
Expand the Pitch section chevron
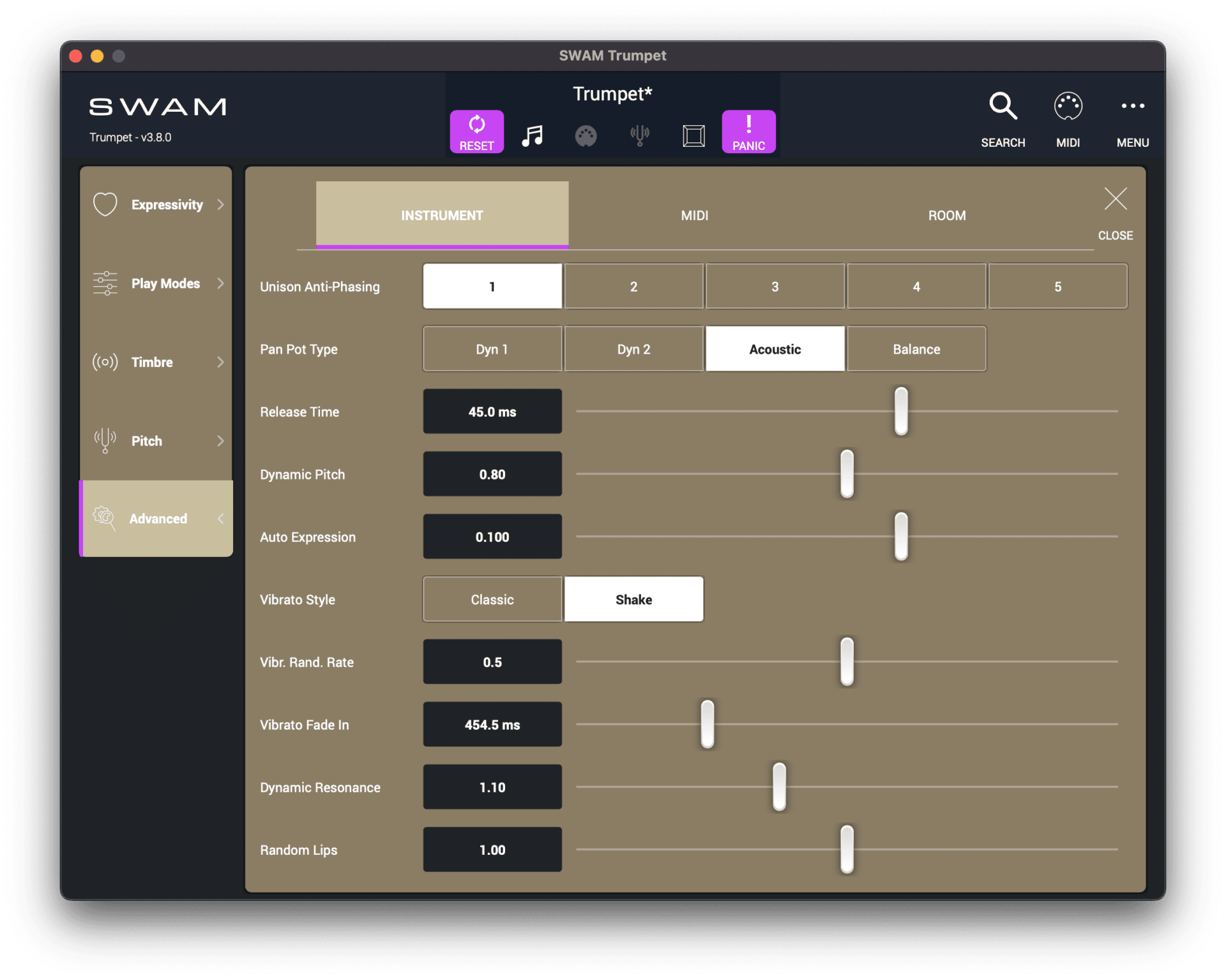click(x=221, y=441)
